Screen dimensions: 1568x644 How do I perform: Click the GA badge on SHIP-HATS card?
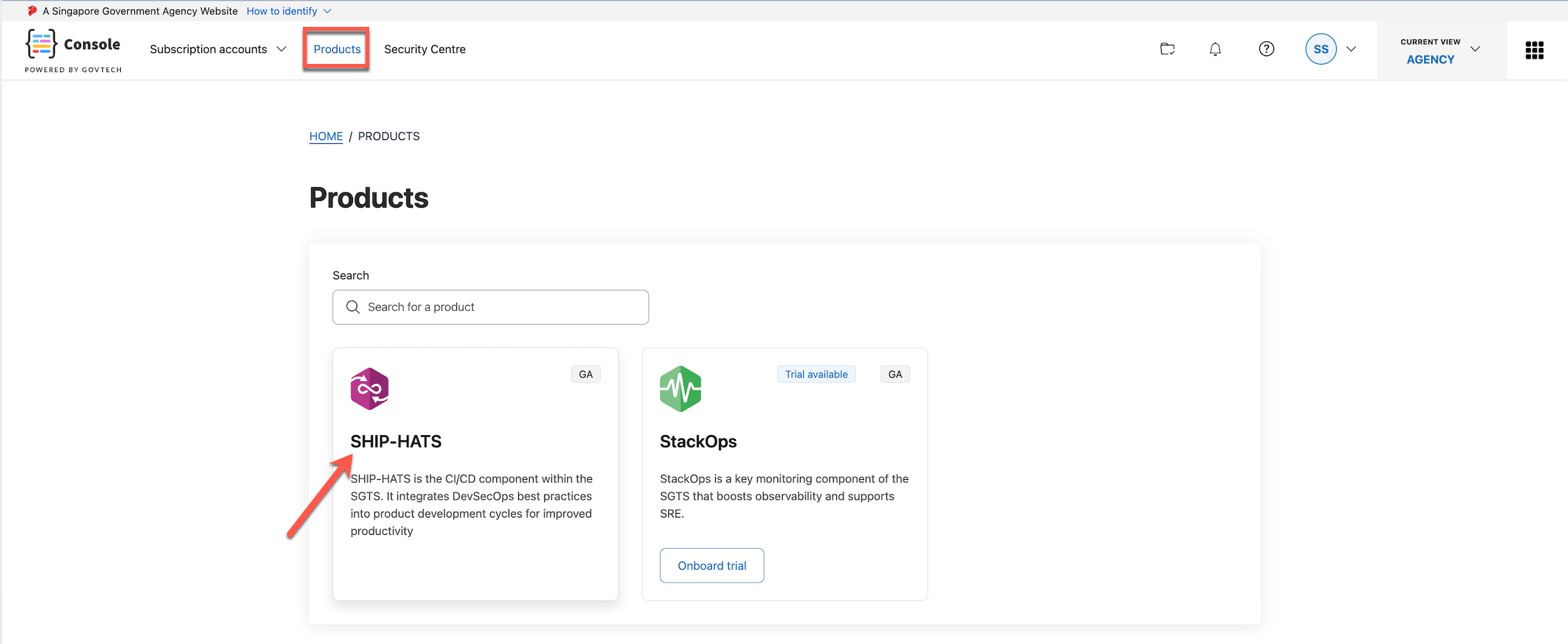point(586,374)
